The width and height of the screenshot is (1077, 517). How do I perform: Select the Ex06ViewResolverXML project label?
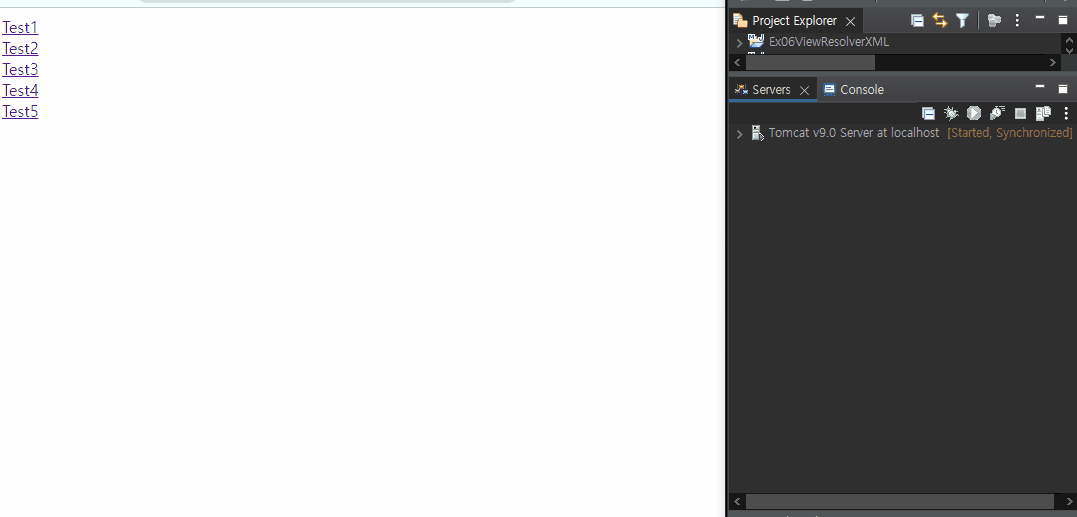point(828,42)
